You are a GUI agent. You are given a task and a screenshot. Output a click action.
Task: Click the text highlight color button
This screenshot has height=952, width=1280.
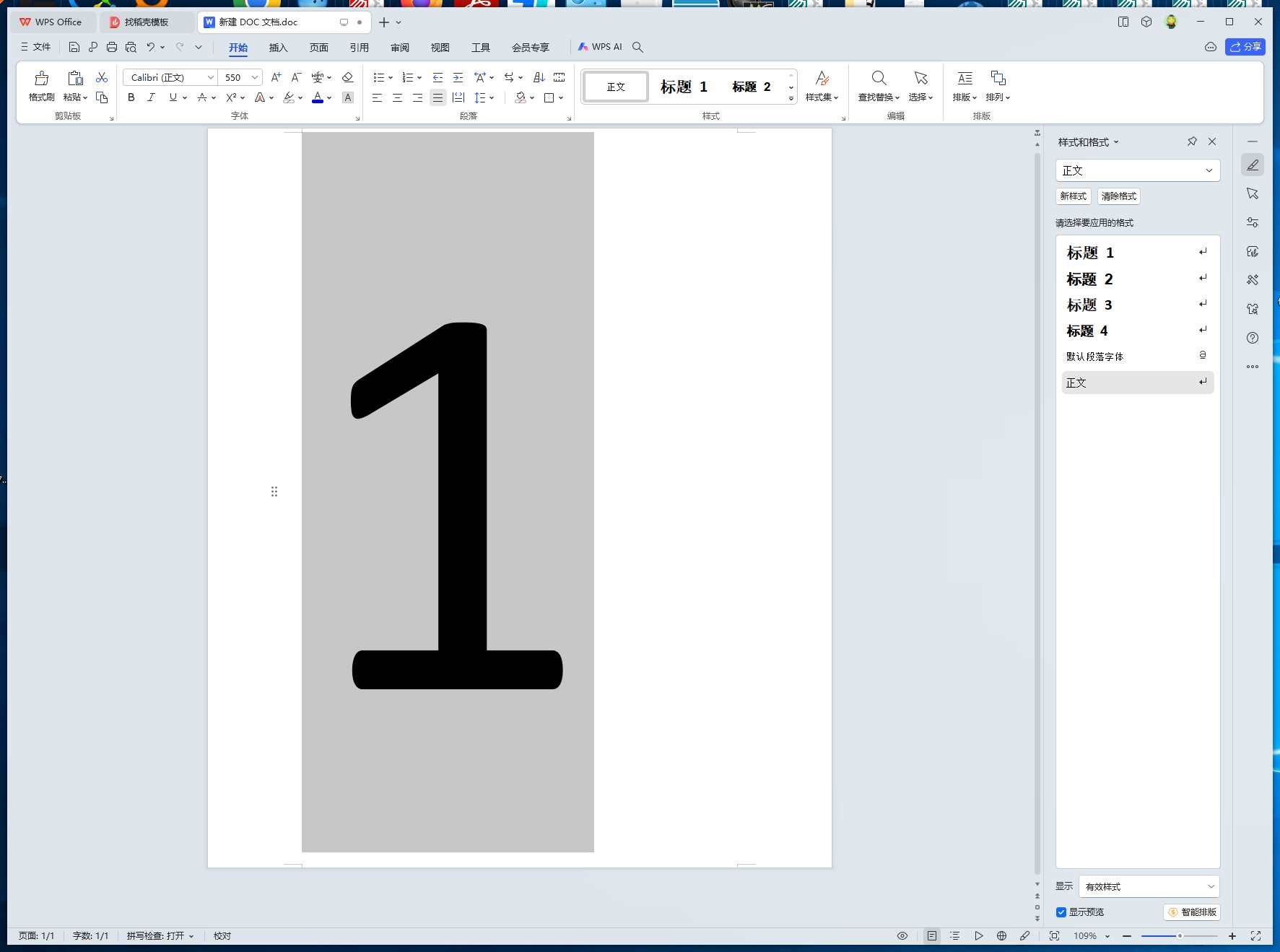click(289, 97)
